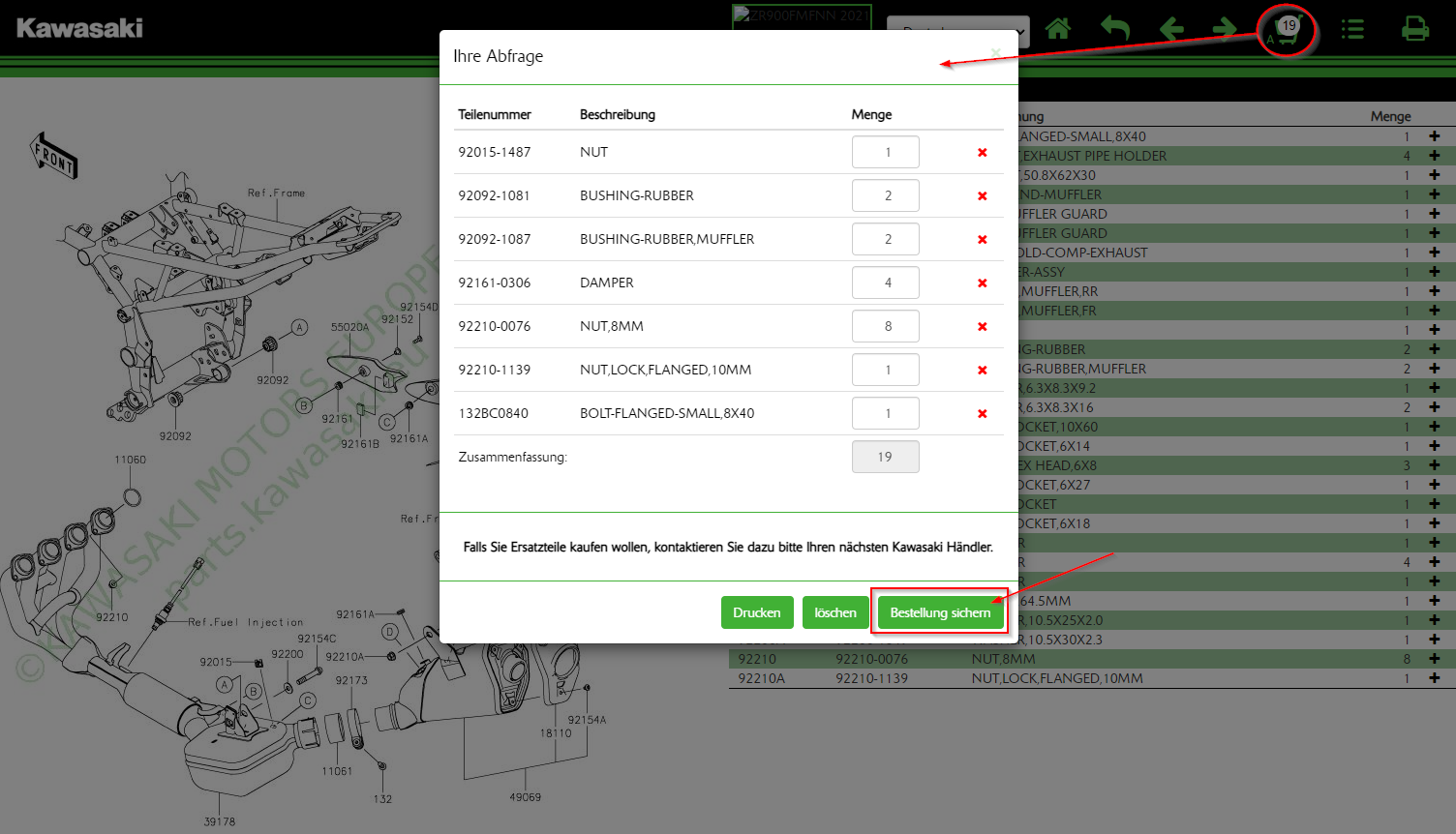Click the Kawasaki logo
Screen dimensions: 1456x834
tap(80, 28)
